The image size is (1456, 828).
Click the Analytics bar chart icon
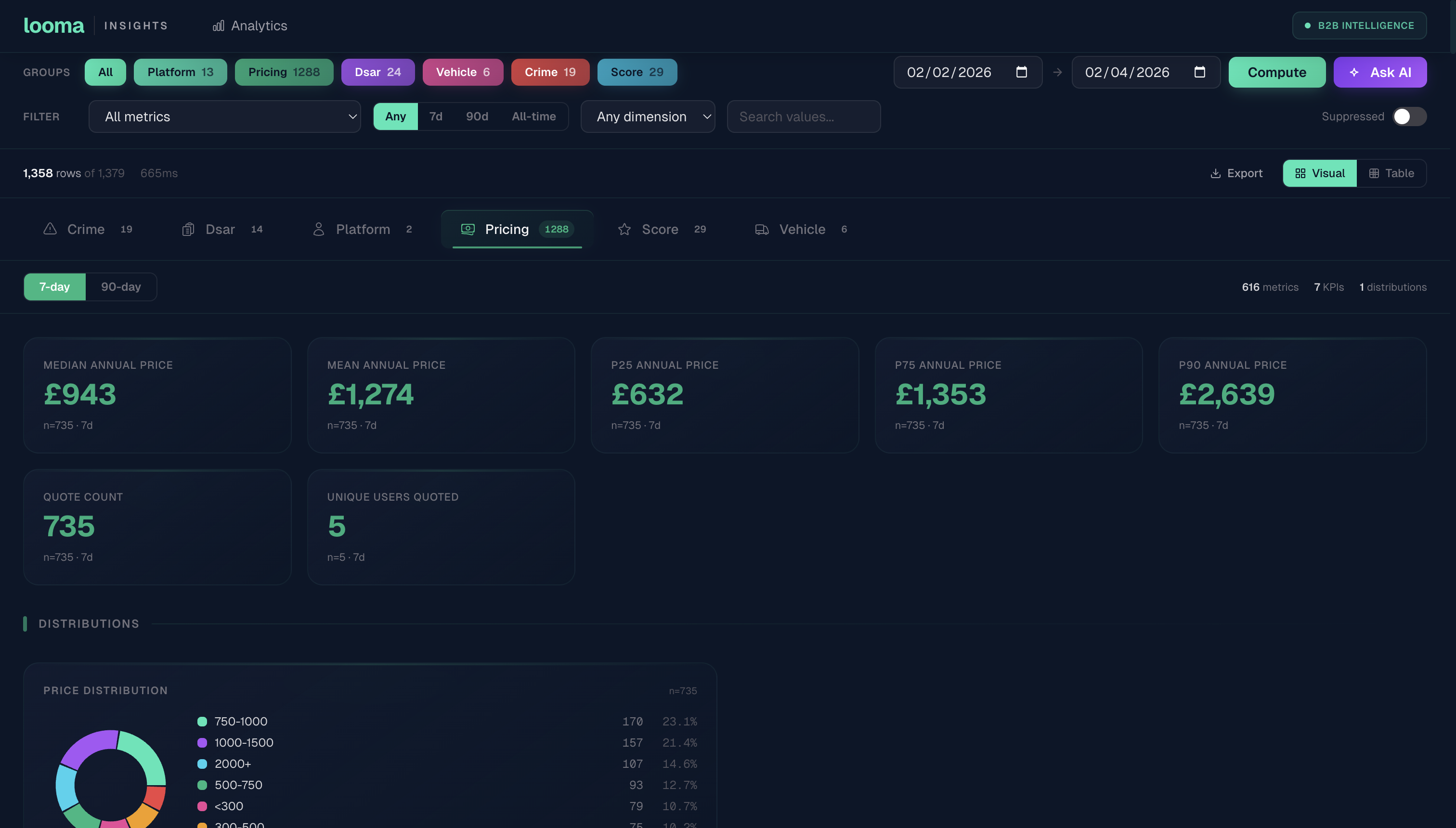click(218, 26)
